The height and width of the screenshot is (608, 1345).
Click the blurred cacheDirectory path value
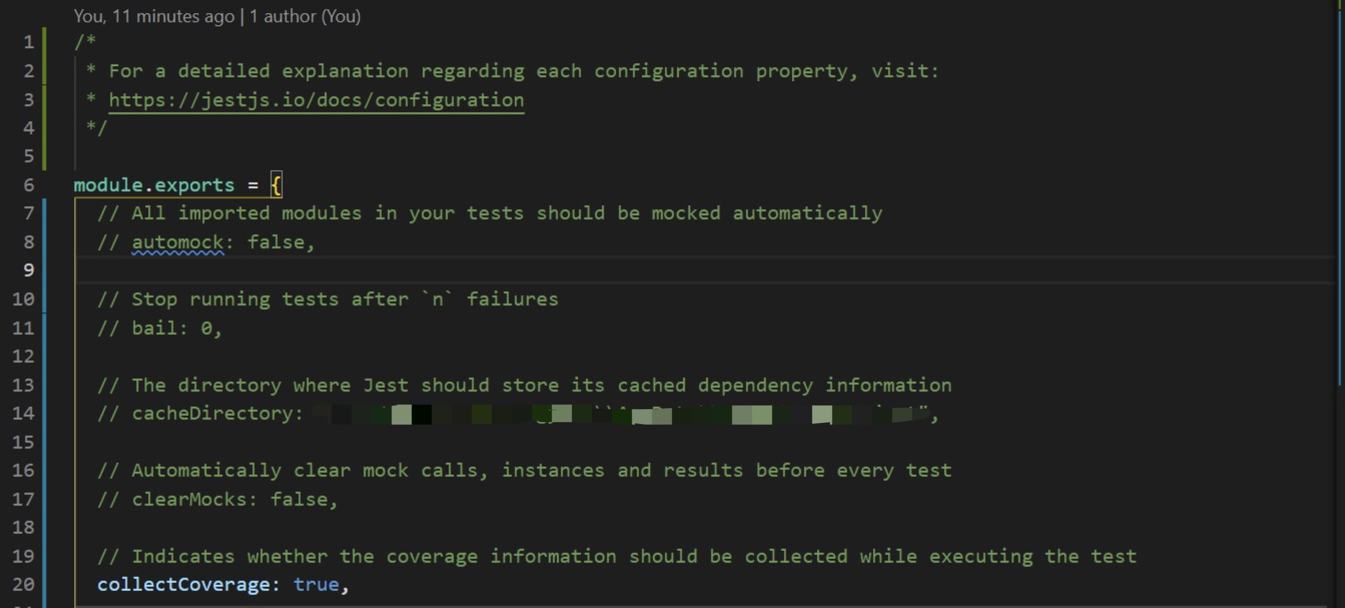tap(621, 414)
